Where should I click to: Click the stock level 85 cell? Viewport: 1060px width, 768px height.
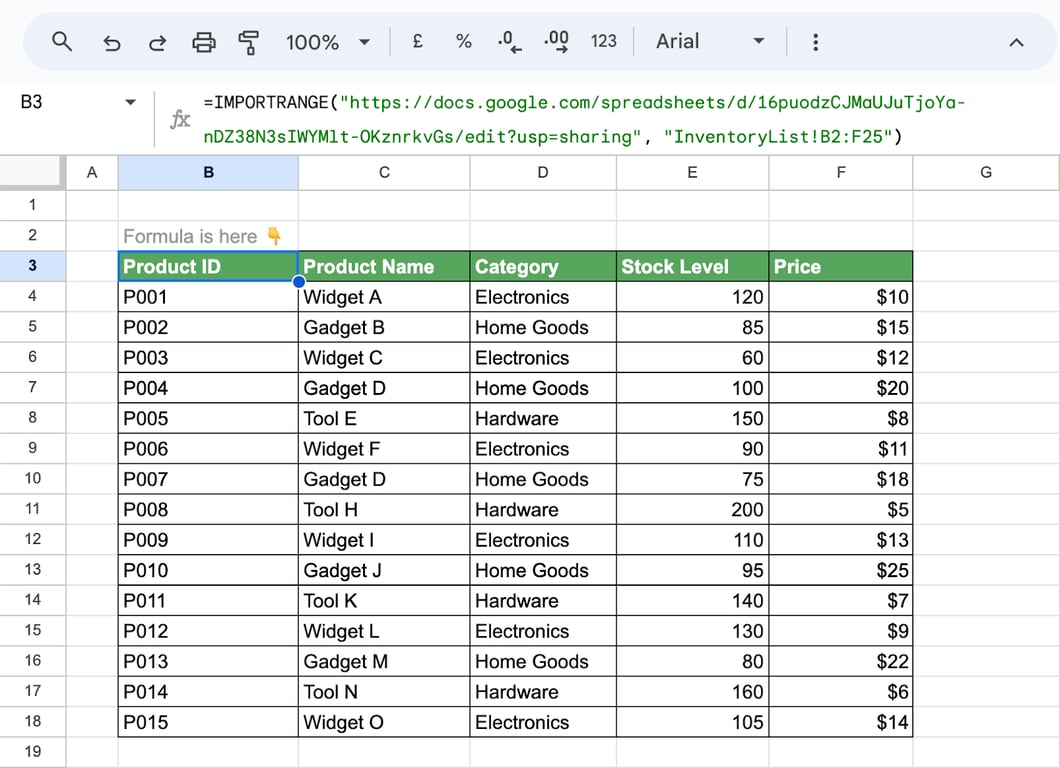(692, 327)
